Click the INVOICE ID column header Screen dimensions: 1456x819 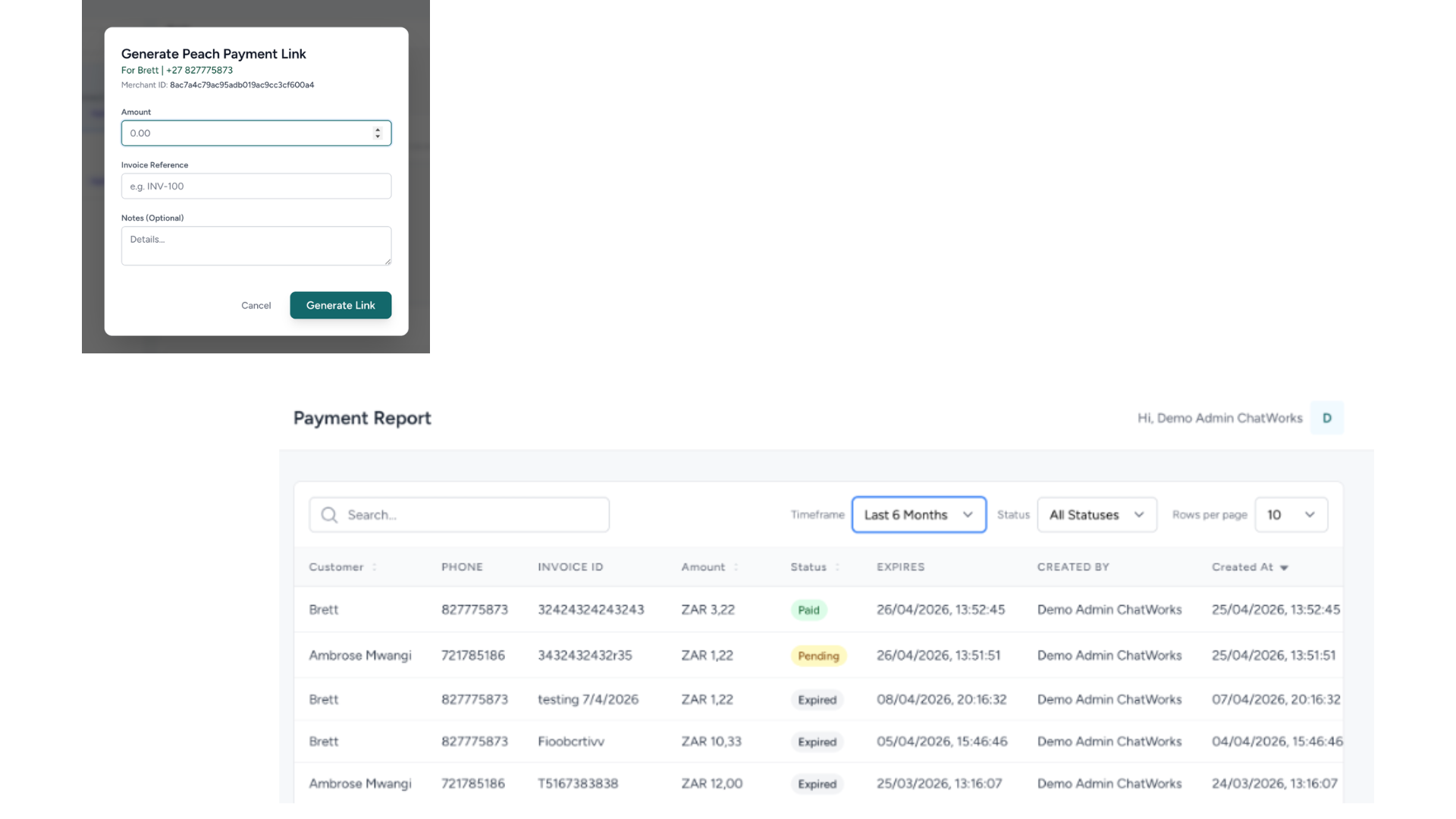point(570,567)
